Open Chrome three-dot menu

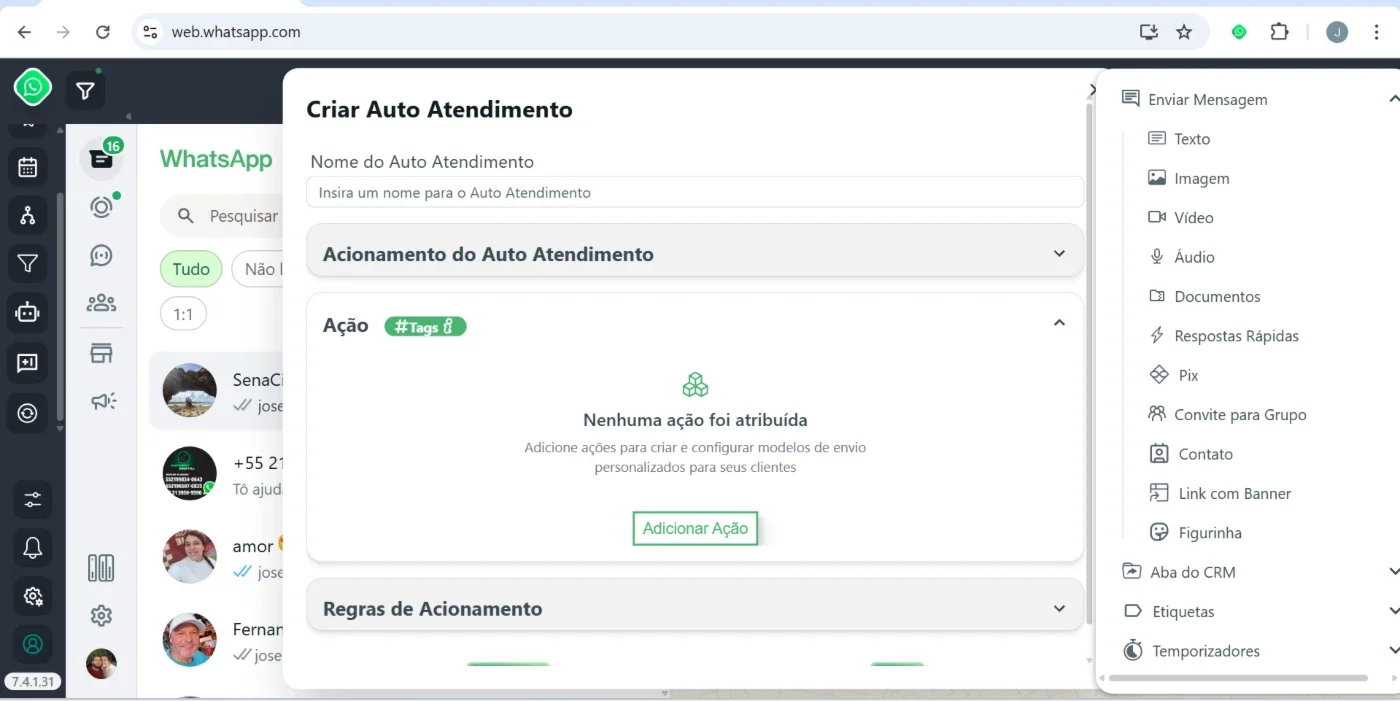[x=1377, y=32]
